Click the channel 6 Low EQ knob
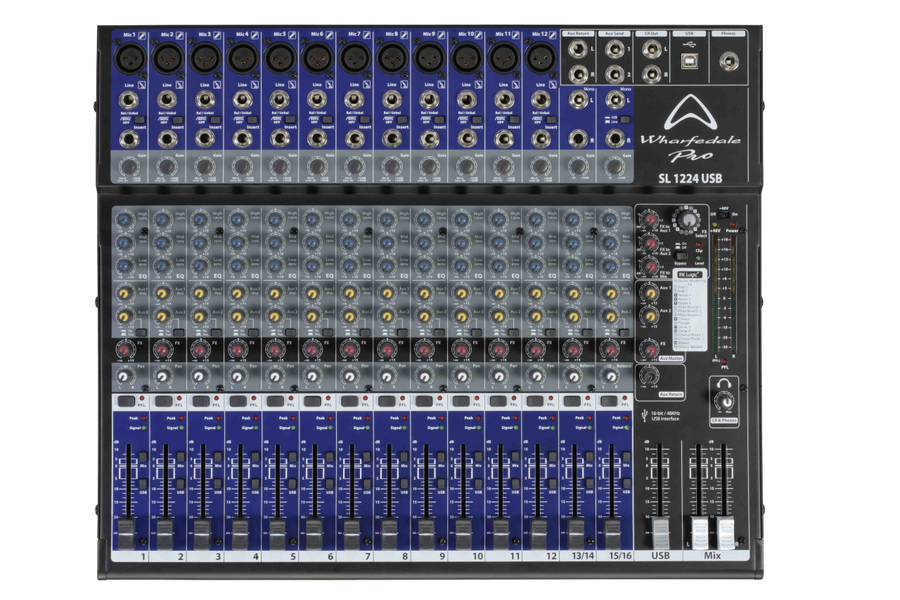This screenshot has height=600, width=900. pyautogui.click(x=312, y=266)
